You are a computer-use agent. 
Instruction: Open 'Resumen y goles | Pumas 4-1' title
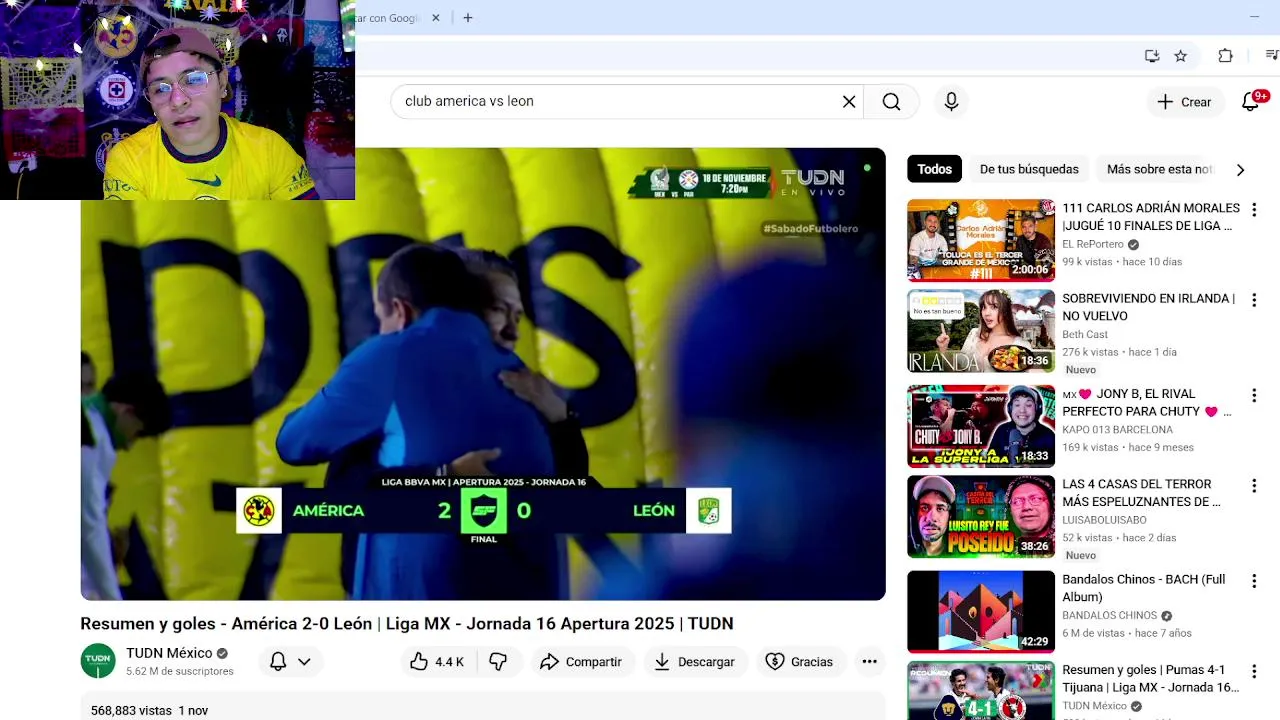[x=1151, y=679]
